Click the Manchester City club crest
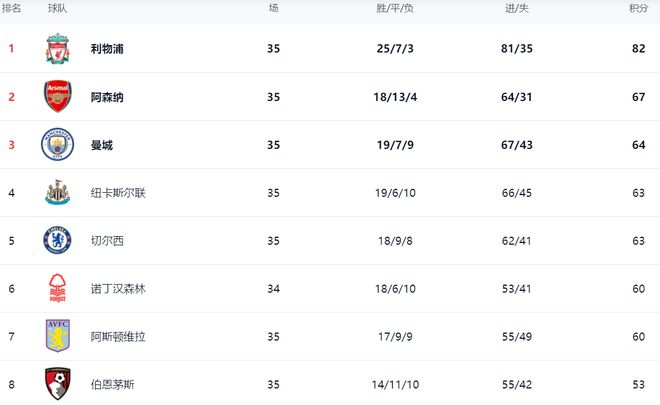The image size is (660, 405). [58, 145]
